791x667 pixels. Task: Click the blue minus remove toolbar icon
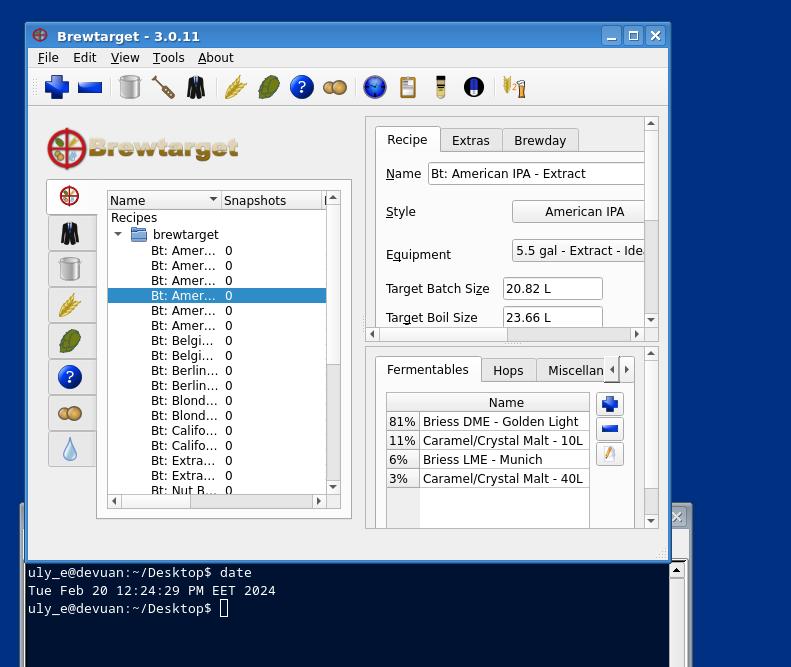(90, 87)
